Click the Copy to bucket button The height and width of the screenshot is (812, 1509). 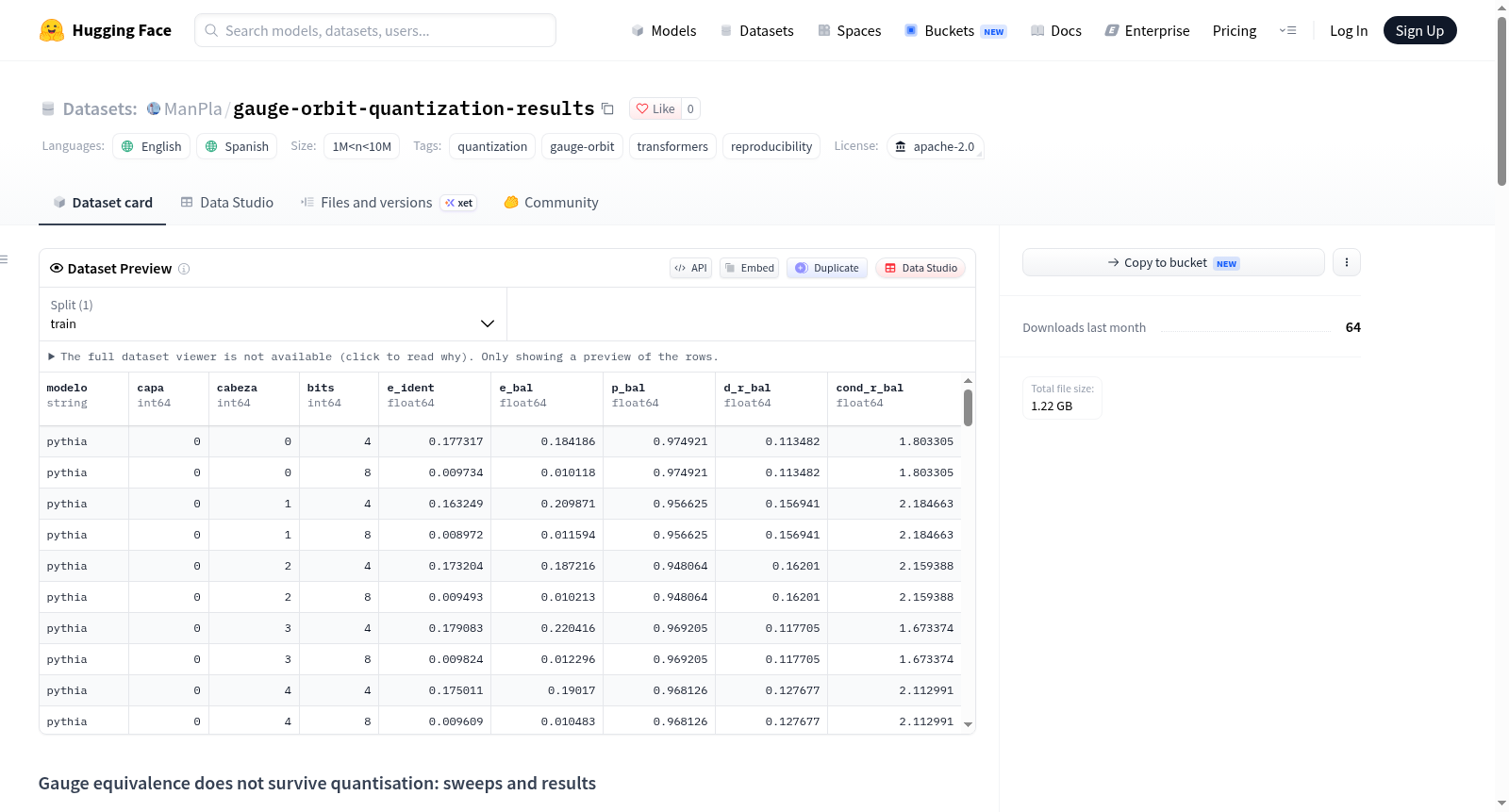(x=1173, y=262)
